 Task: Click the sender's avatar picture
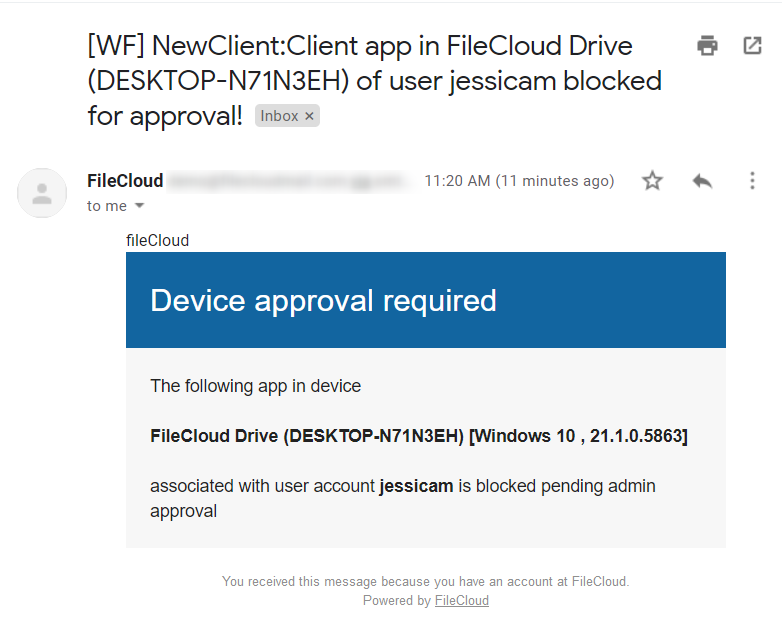click(x=42, y=193)
